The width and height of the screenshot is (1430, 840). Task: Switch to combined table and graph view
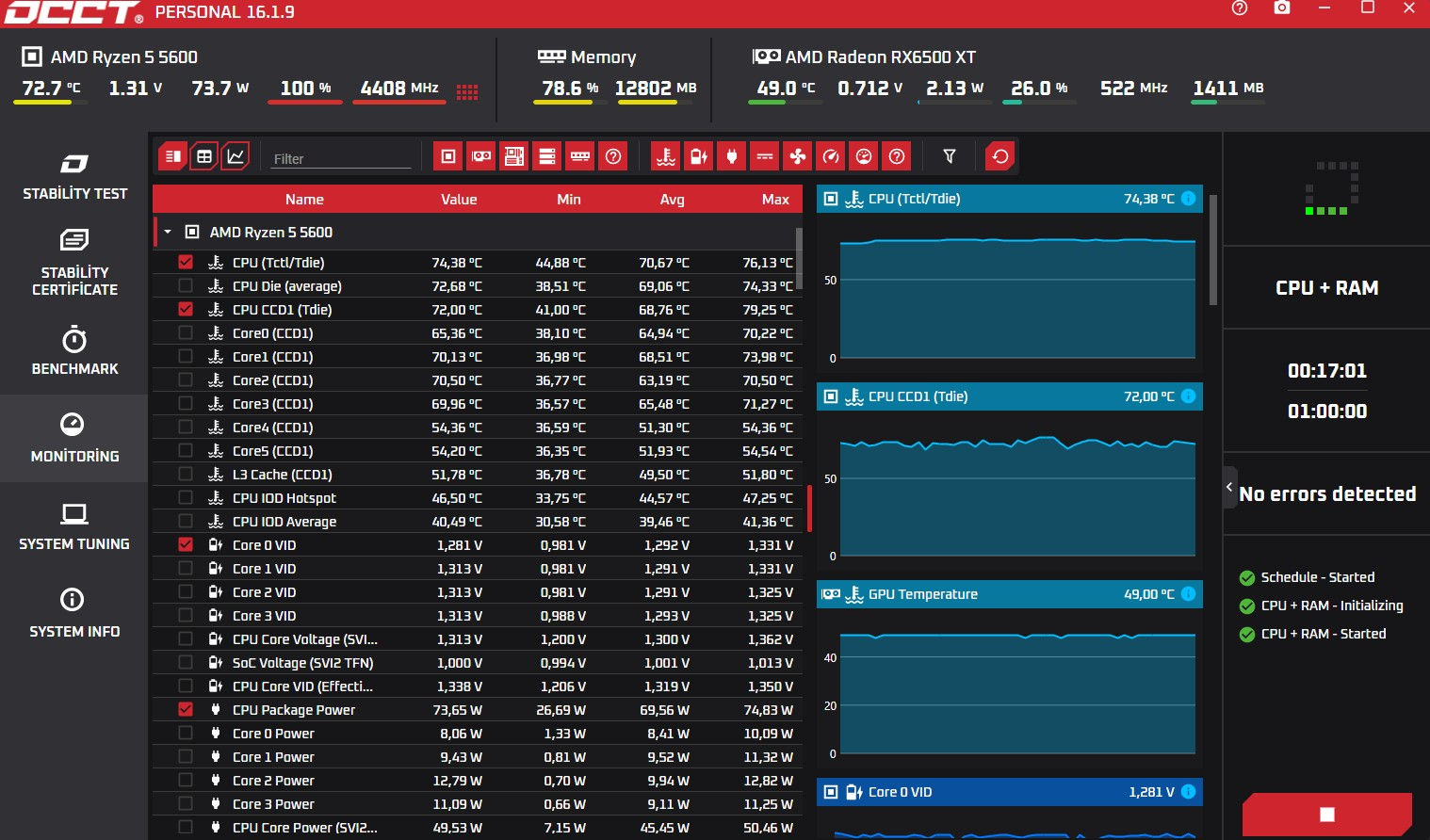172,156
